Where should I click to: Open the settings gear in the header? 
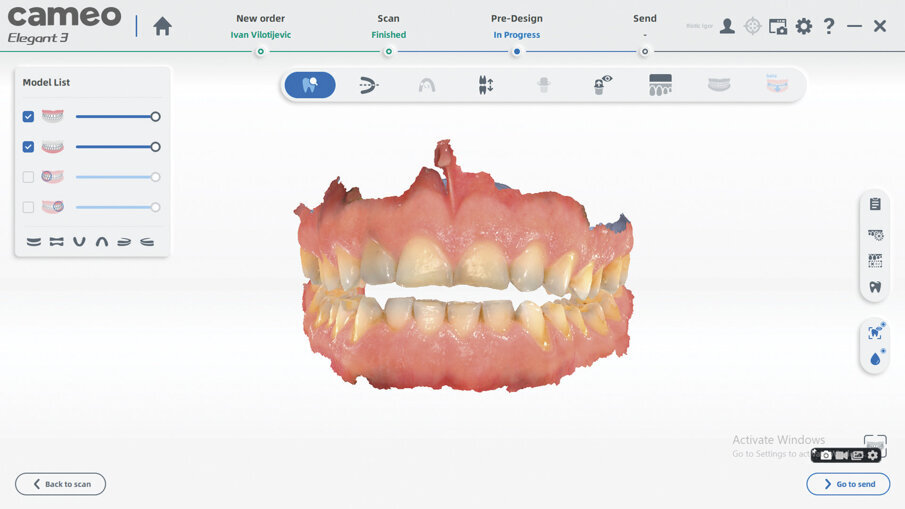click(x=804, y=27)
